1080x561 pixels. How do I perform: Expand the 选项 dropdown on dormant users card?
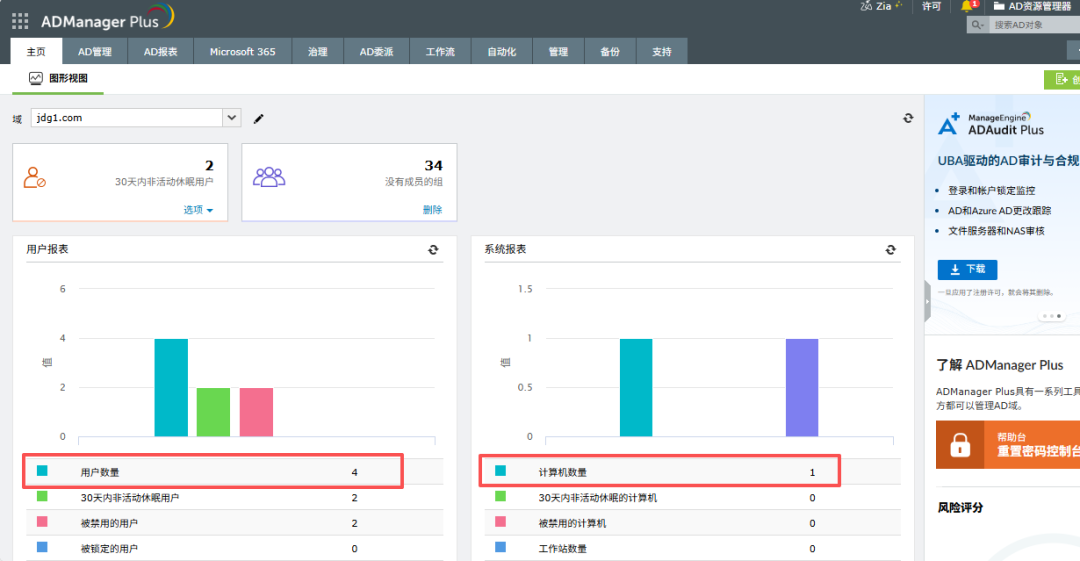coord(198,210)
